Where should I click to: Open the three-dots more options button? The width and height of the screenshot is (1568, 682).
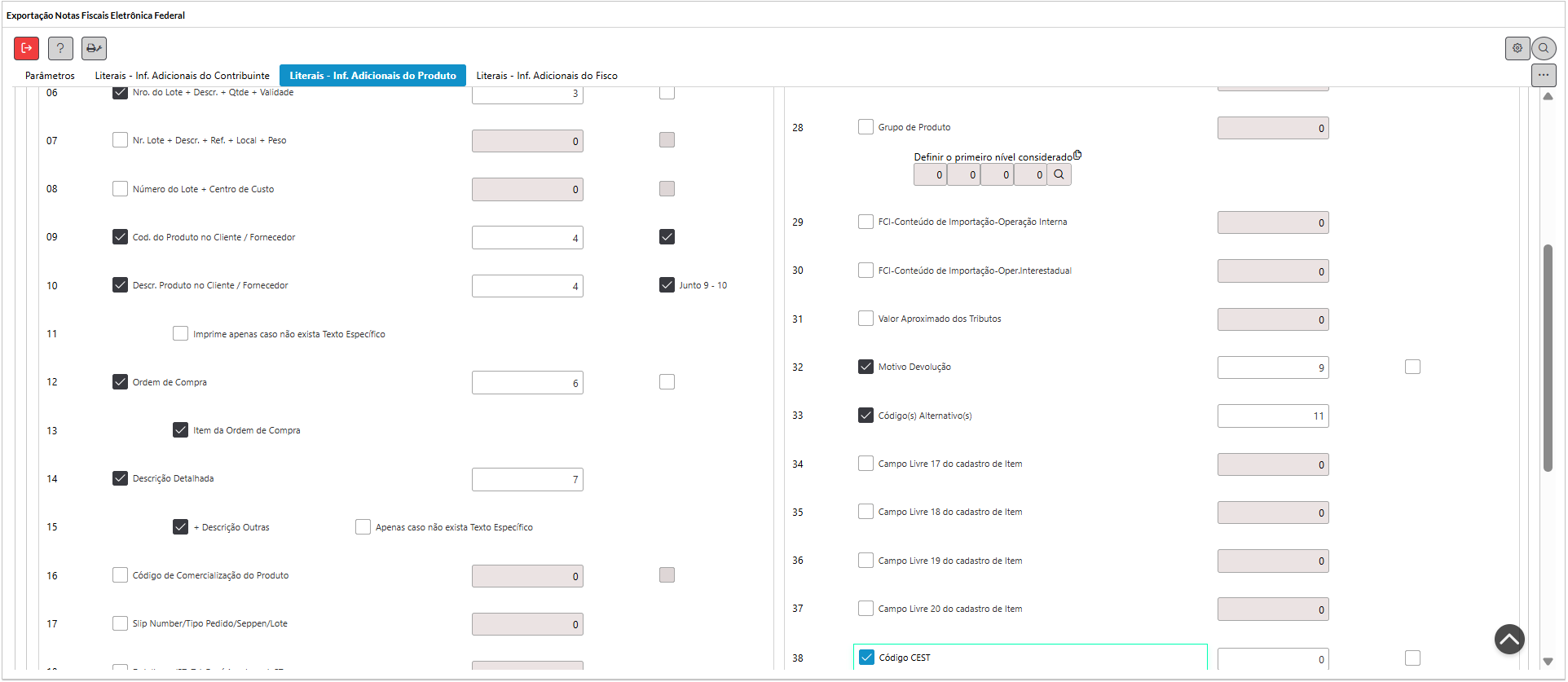[x=1544, y=76]
